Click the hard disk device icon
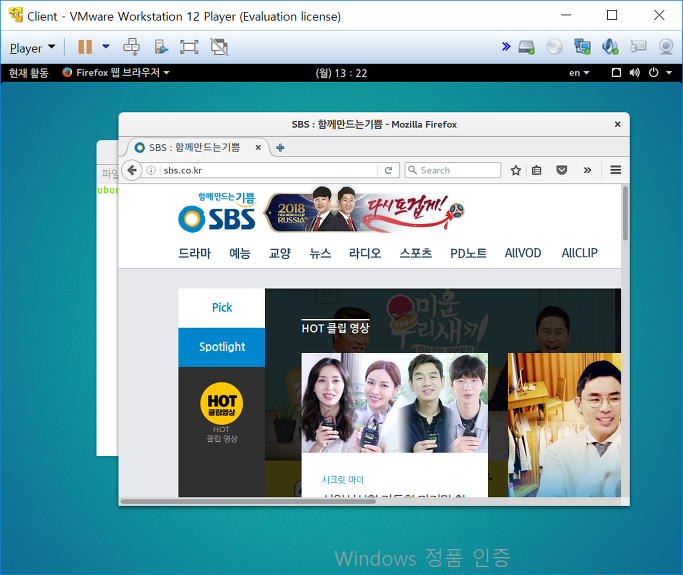Screen dimensions: 683x575 [526, 47]
